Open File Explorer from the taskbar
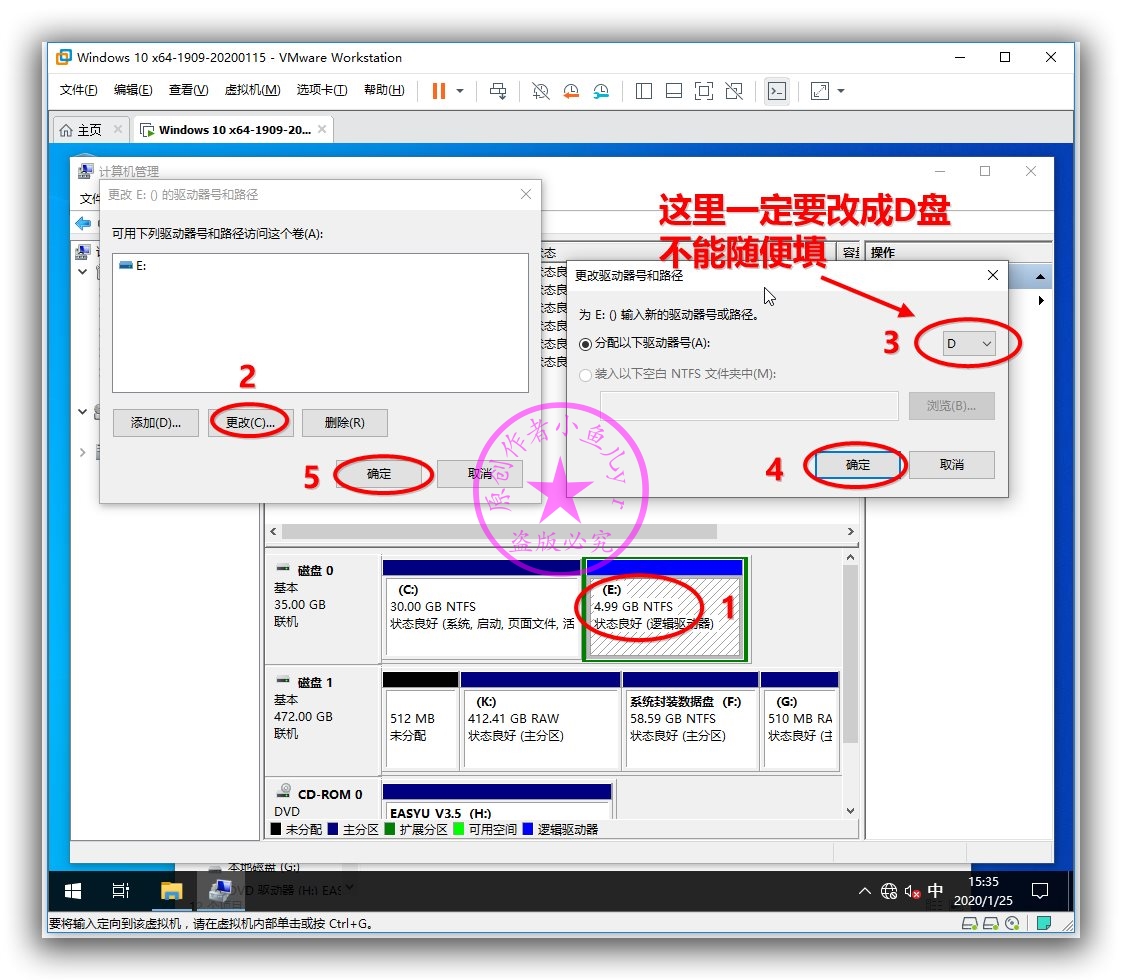Viewport: 1122px width, 980px height. [x=171, y=891]
